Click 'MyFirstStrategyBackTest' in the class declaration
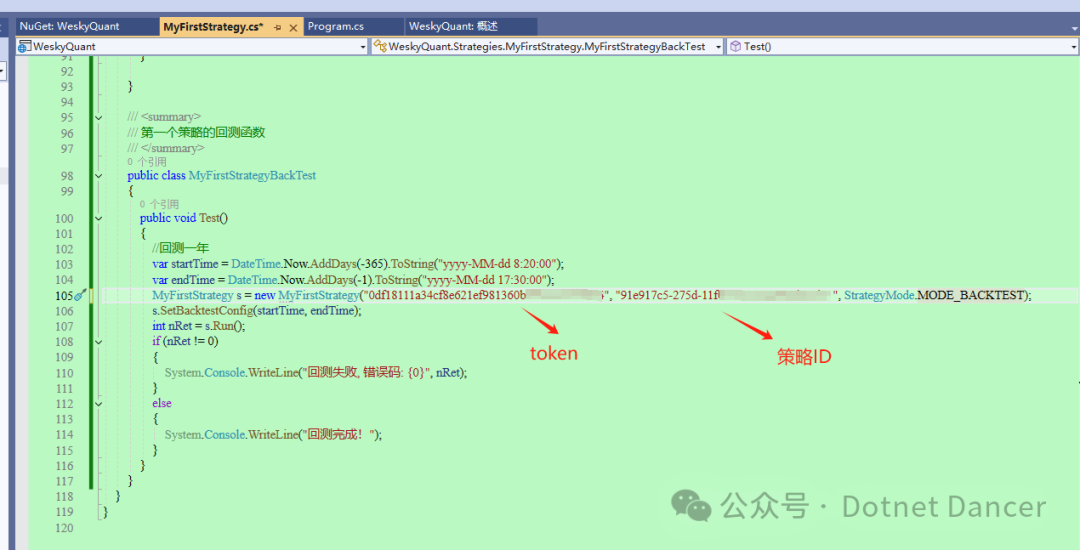This screenshot has width=1080, height=550. [252, 176]
